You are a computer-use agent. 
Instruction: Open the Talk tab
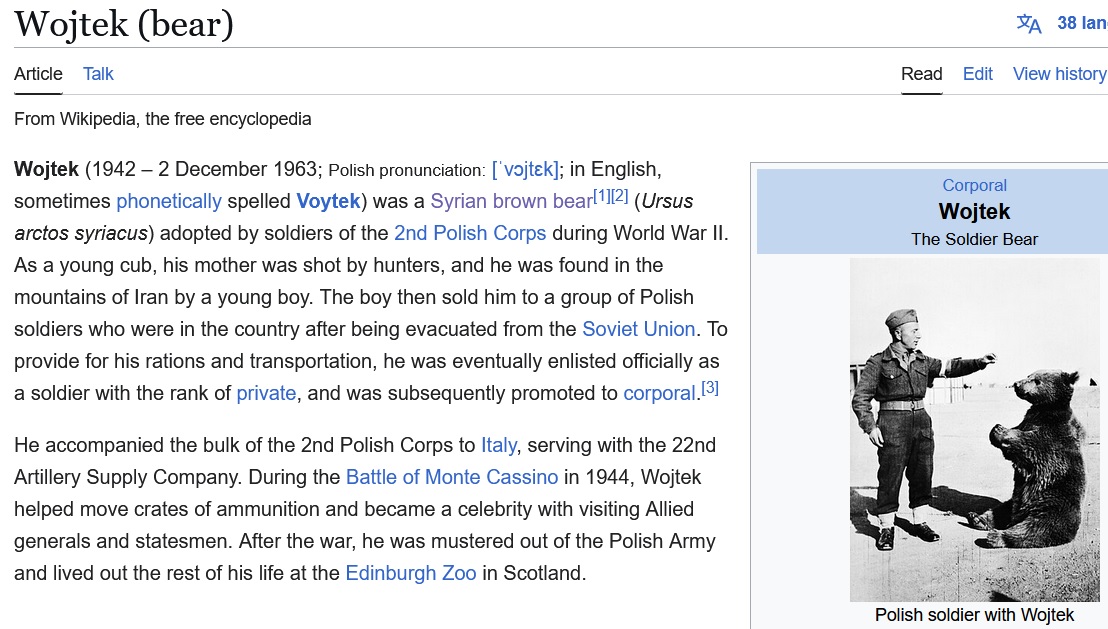point(98,74)
